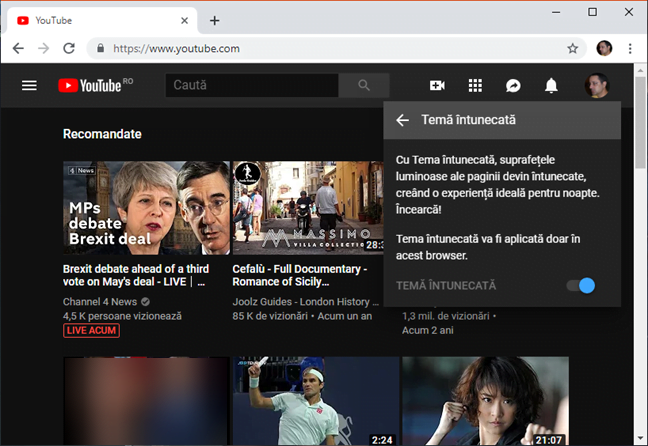Go back from the Temă întunecată panel
This screenshot has height=446, width=648.
click(403, 120)
